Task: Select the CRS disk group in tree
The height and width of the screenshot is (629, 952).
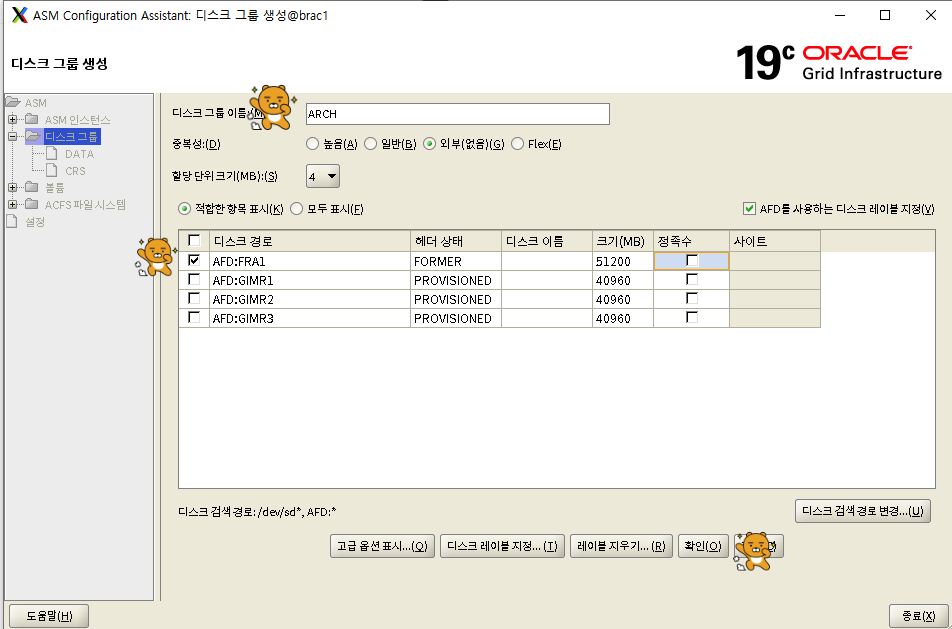Action: coord(75,171)
